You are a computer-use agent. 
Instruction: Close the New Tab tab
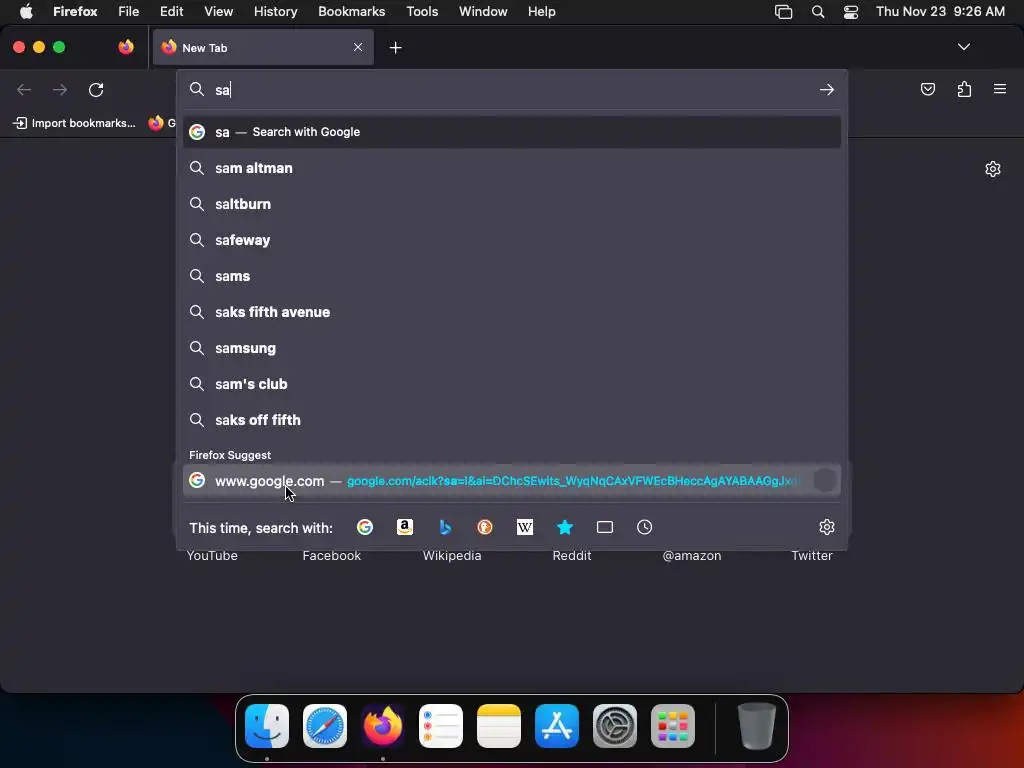[x=358, y=47]
